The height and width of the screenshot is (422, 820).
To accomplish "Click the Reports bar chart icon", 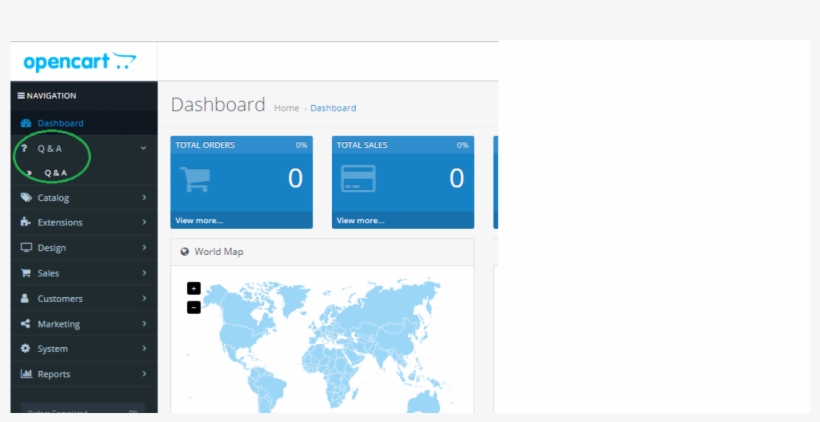I will (x=26, y=374).
